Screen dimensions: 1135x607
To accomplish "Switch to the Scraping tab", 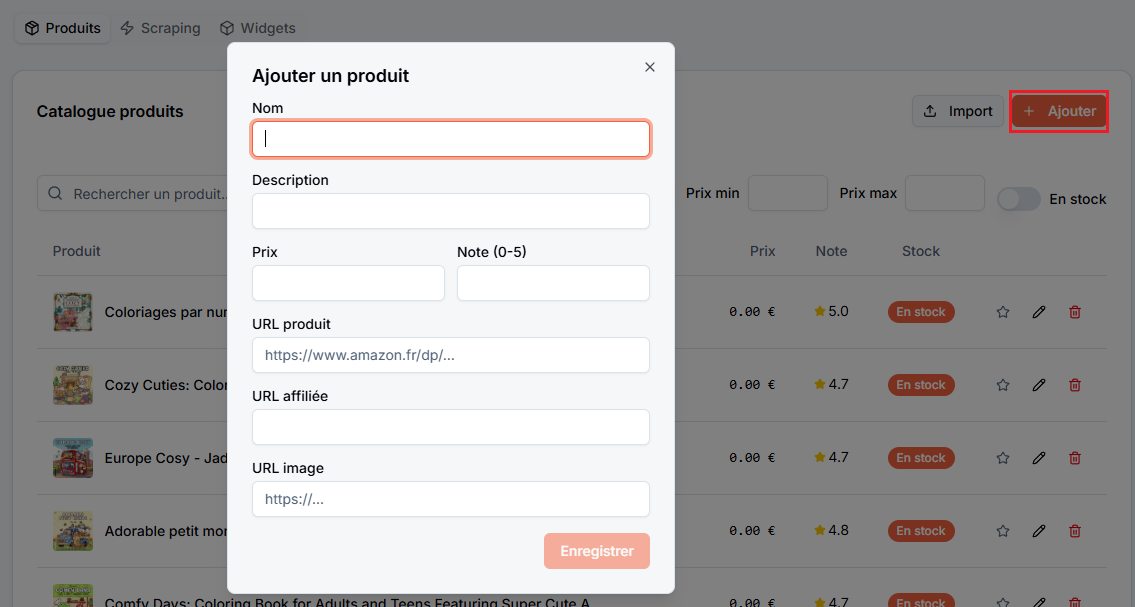I will point(160,28).
